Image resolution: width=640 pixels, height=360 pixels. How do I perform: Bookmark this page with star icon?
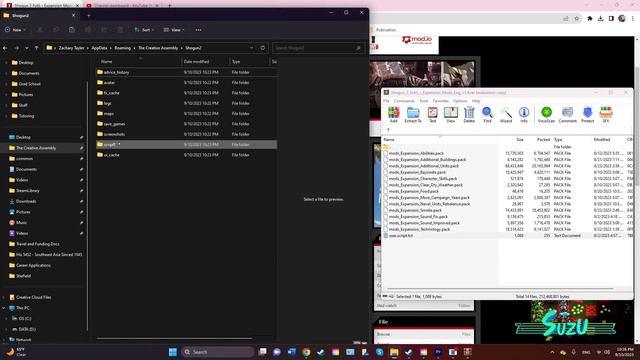pos(576,18)
